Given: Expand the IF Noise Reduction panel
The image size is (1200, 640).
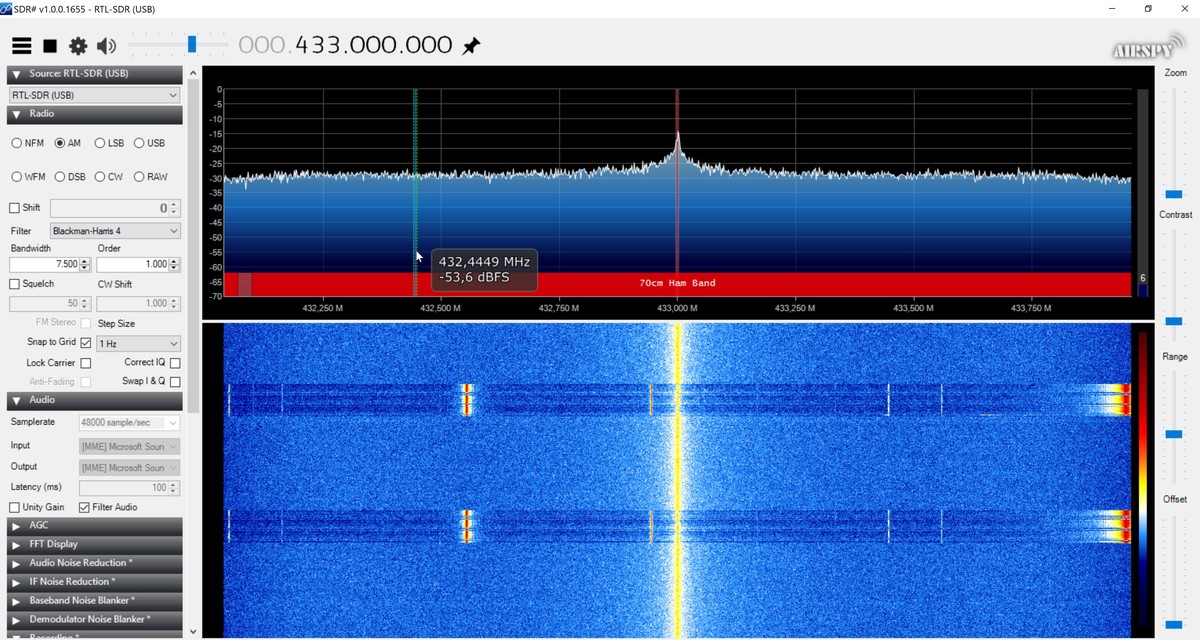Looking at the screenshot, I should click(95, 582).
